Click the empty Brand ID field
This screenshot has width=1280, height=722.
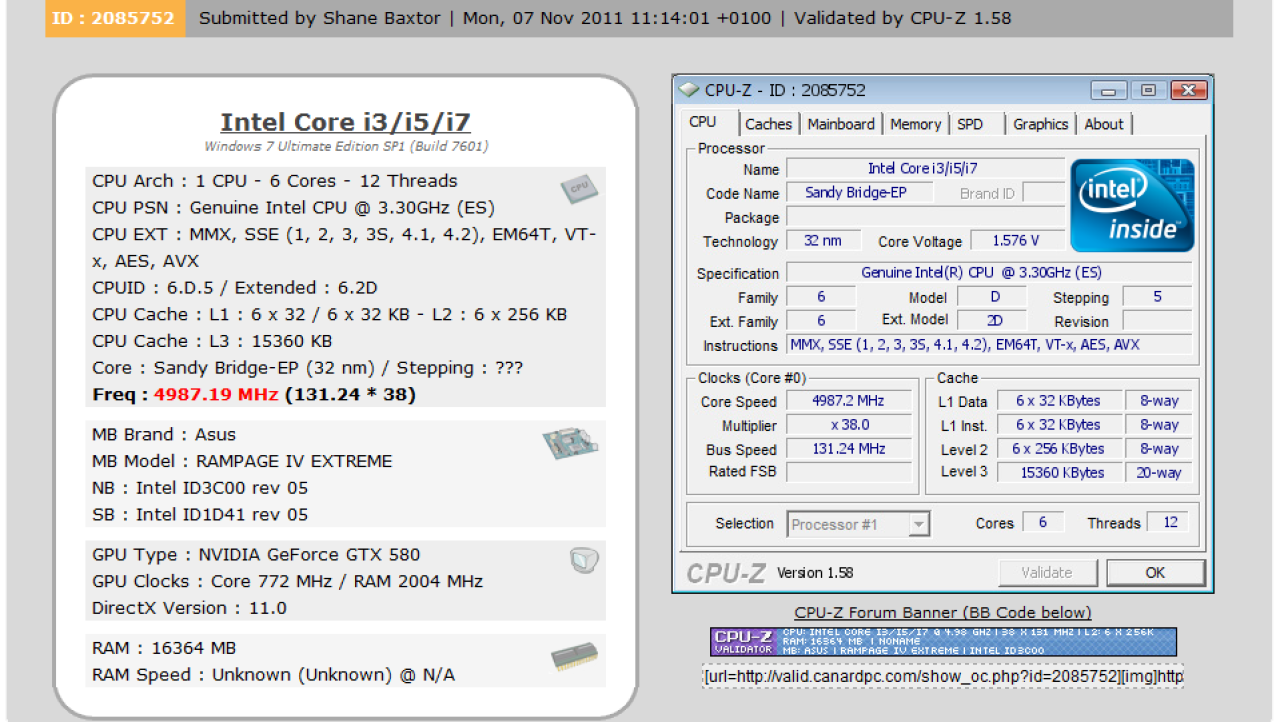tap(1044, 193)
